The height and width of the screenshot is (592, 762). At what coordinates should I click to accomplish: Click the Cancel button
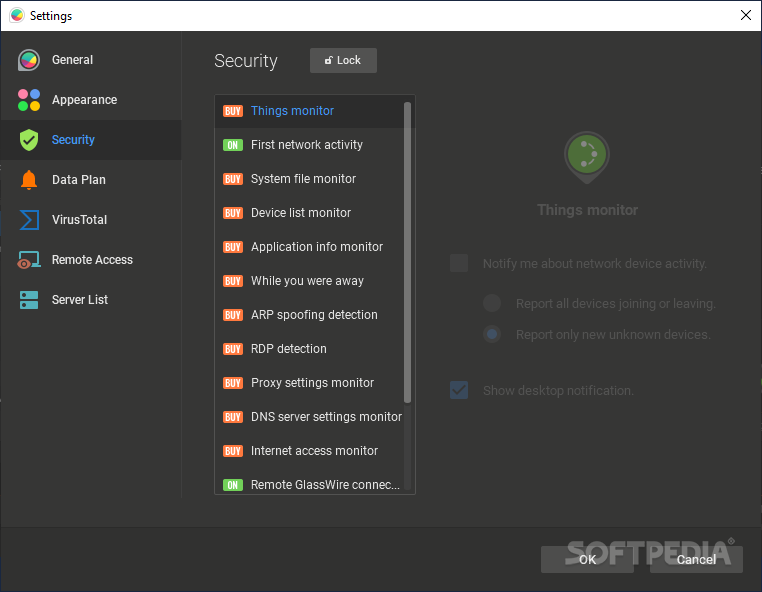point(696,559)
